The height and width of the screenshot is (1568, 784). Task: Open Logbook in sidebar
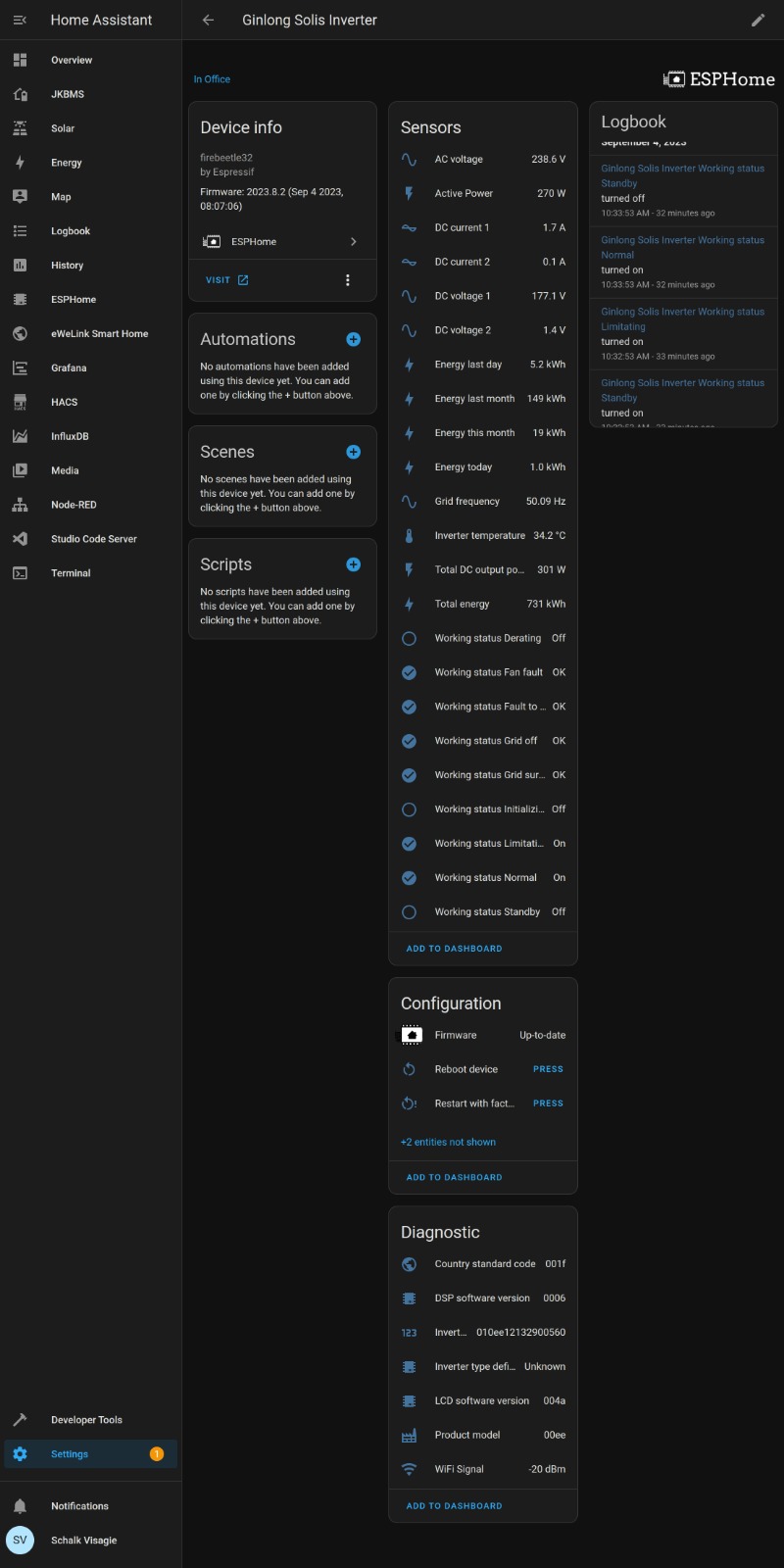tap(90, 231)
